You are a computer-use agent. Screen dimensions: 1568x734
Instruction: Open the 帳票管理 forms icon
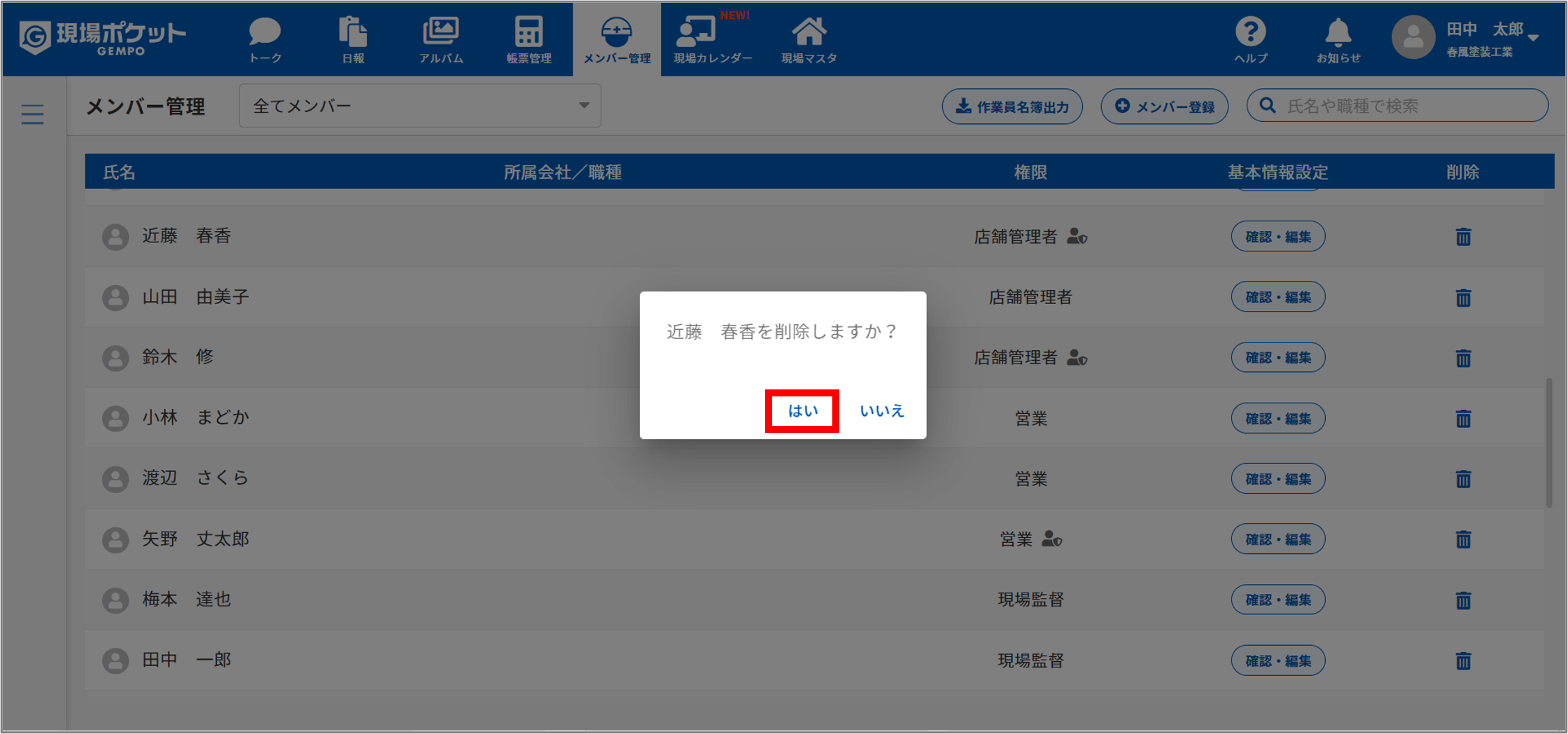pos(528,40)
